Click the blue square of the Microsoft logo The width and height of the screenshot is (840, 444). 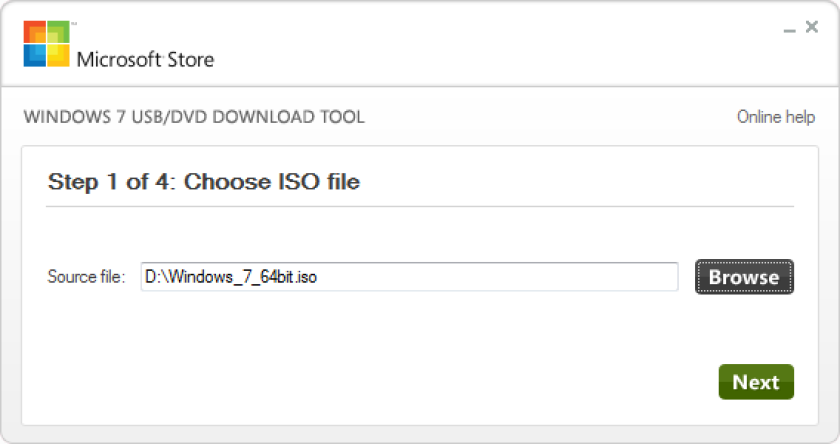pos(35,55)
